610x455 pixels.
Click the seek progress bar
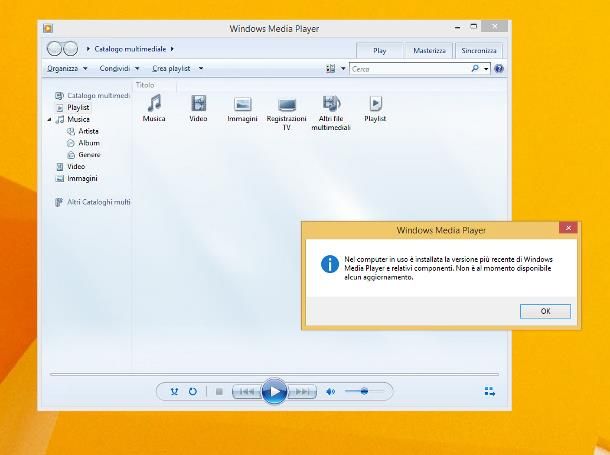274,374
